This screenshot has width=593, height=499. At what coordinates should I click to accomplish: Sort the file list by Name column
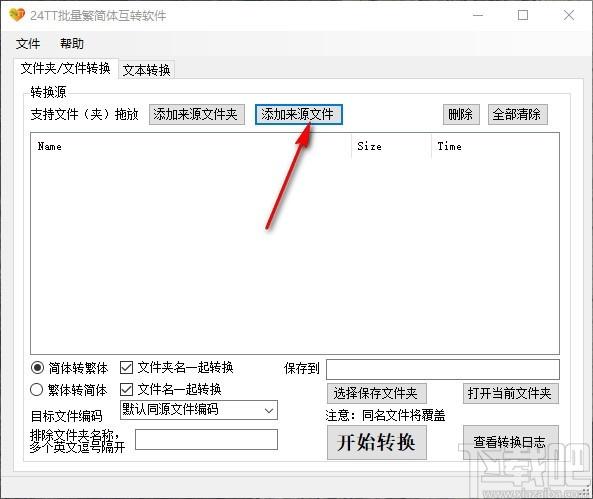(50, 146)
